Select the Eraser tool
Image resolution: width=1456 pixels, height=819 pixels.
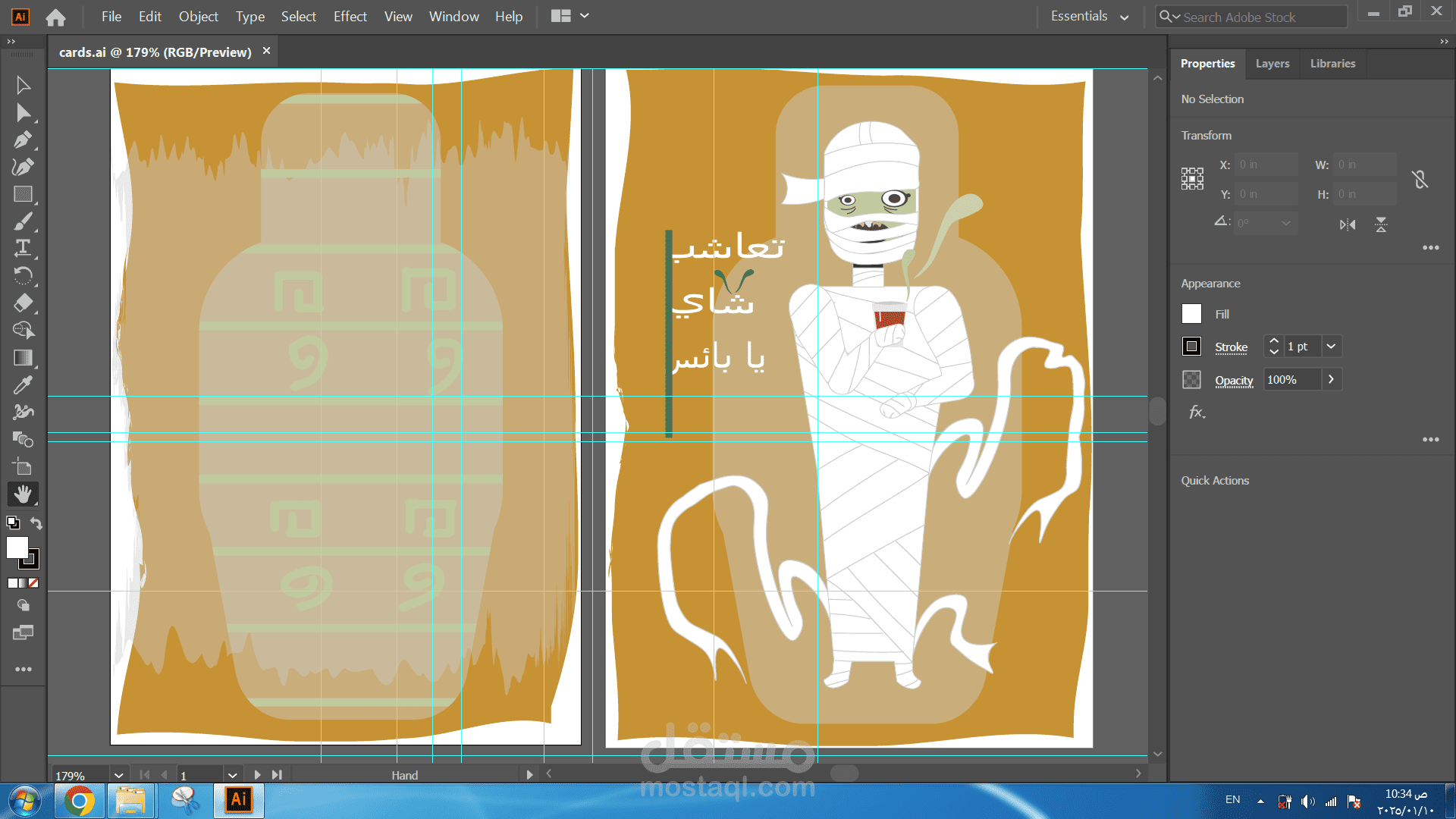[23, 303]
